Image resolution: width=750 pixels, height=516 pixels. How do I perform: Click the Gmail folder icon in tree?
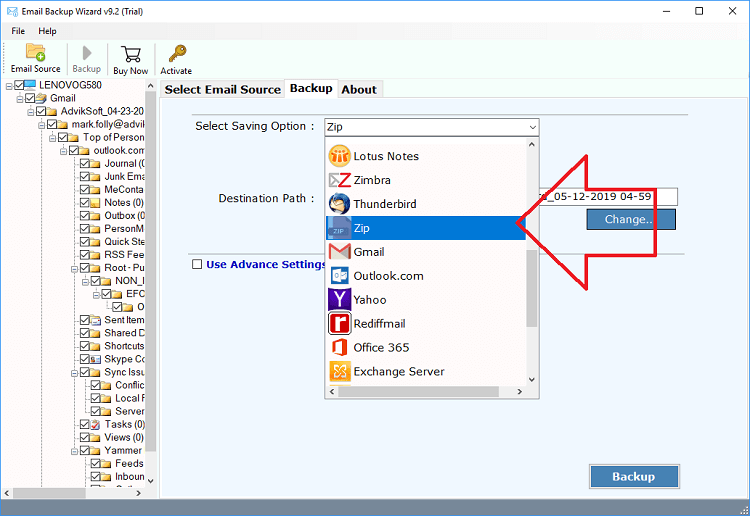41,98
